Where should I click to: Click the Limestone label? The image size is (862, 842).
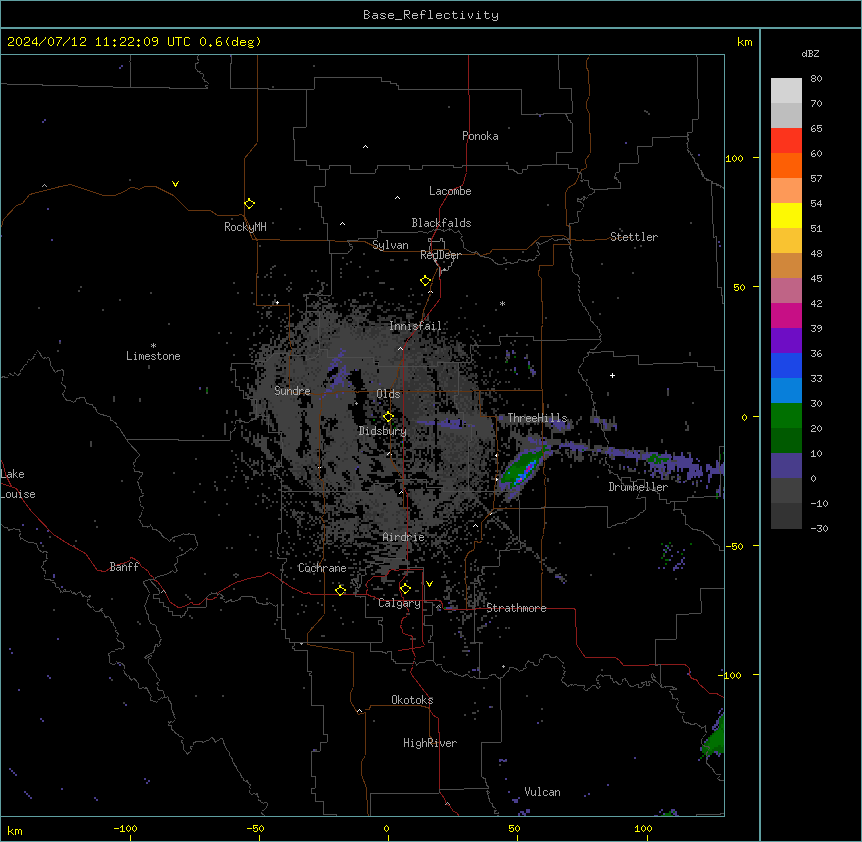153,356
